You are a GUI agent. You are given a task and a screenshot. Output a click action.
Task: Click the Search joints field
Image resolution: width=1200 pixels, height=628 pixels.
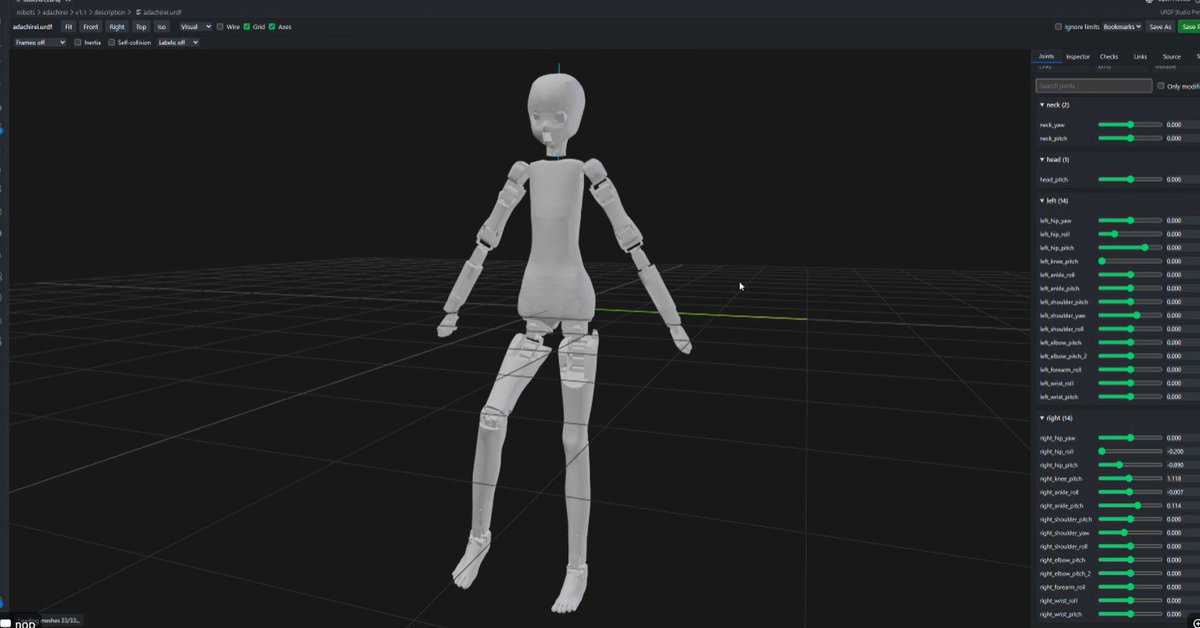pos(1094,86)
